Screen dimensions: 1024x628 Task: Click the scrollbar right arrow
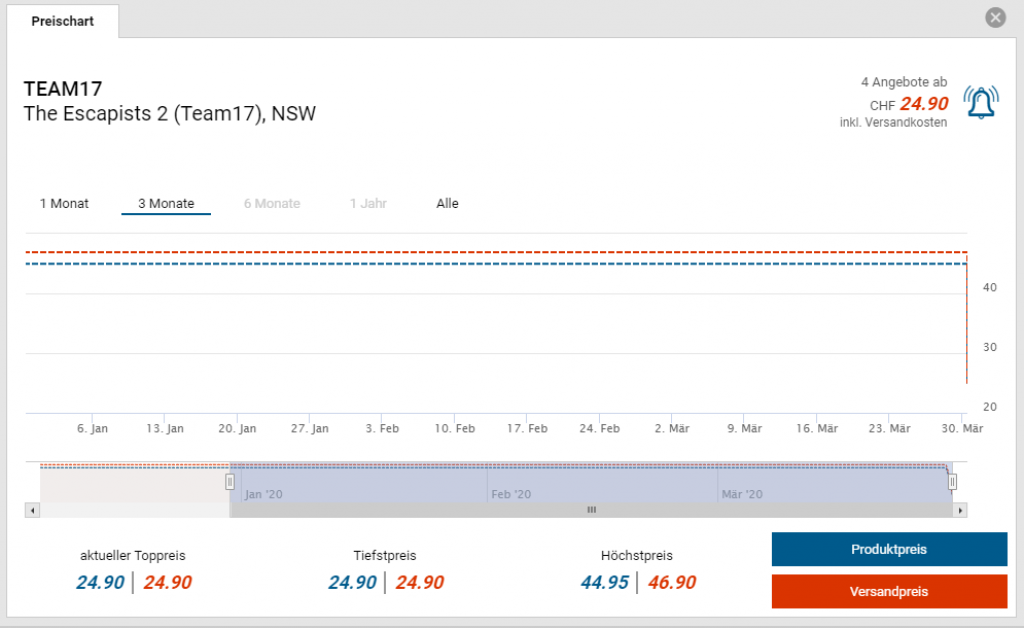click(x=960, y=510)
